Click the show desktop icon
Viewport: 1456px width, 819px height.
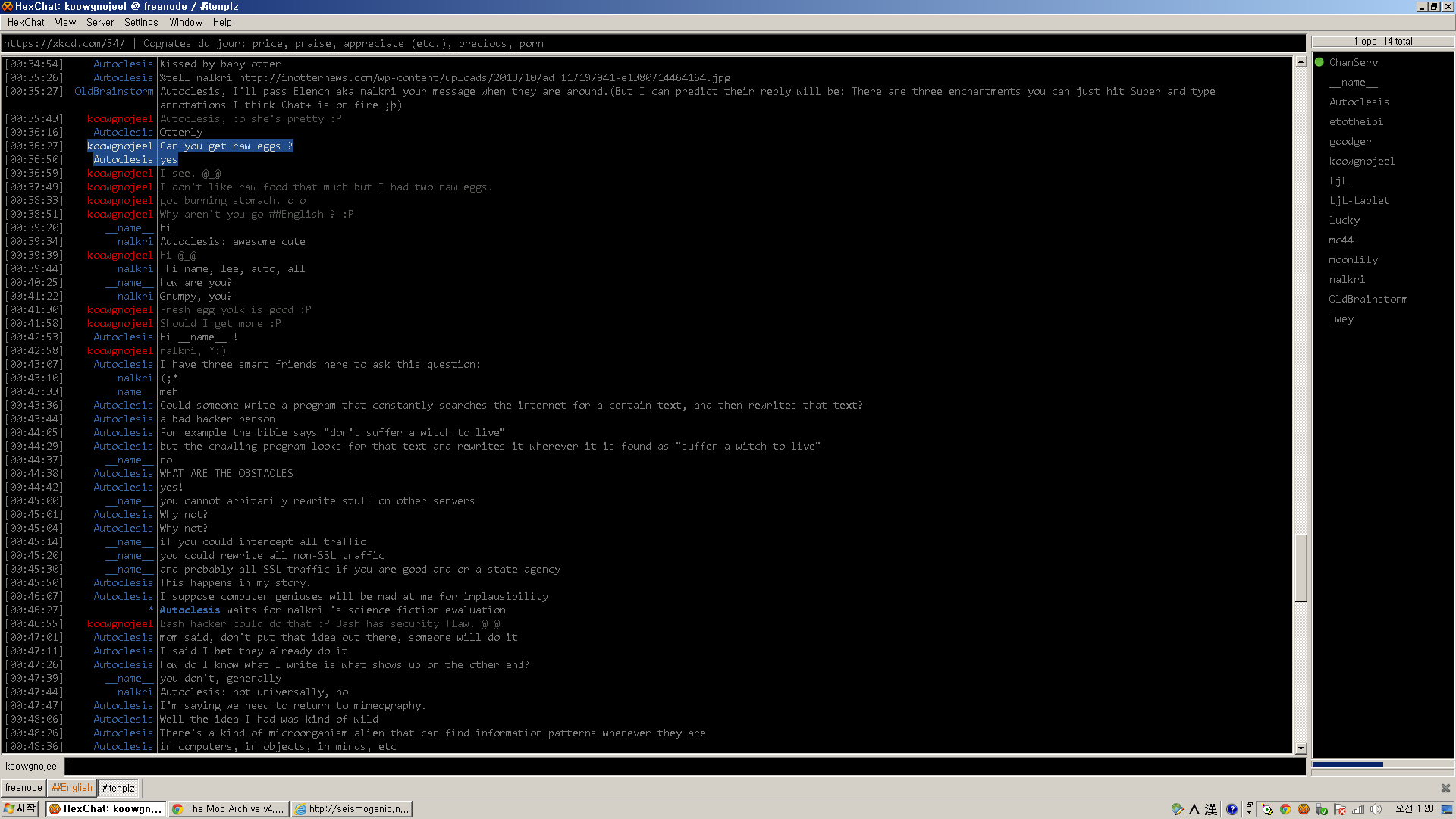click(x=1446, y=809)
